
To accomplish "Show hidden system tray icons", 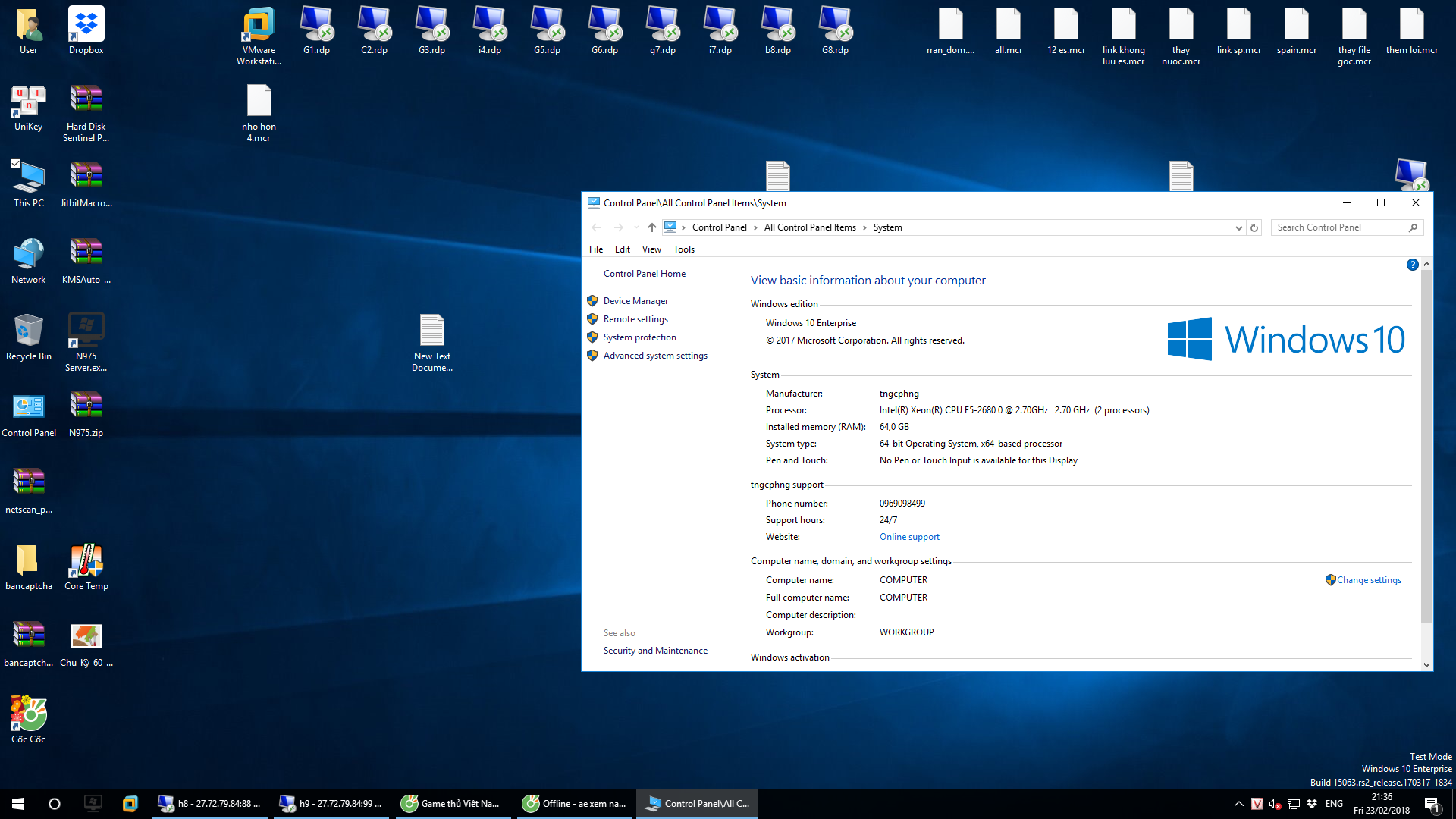I will click(x=1238, y=804).
